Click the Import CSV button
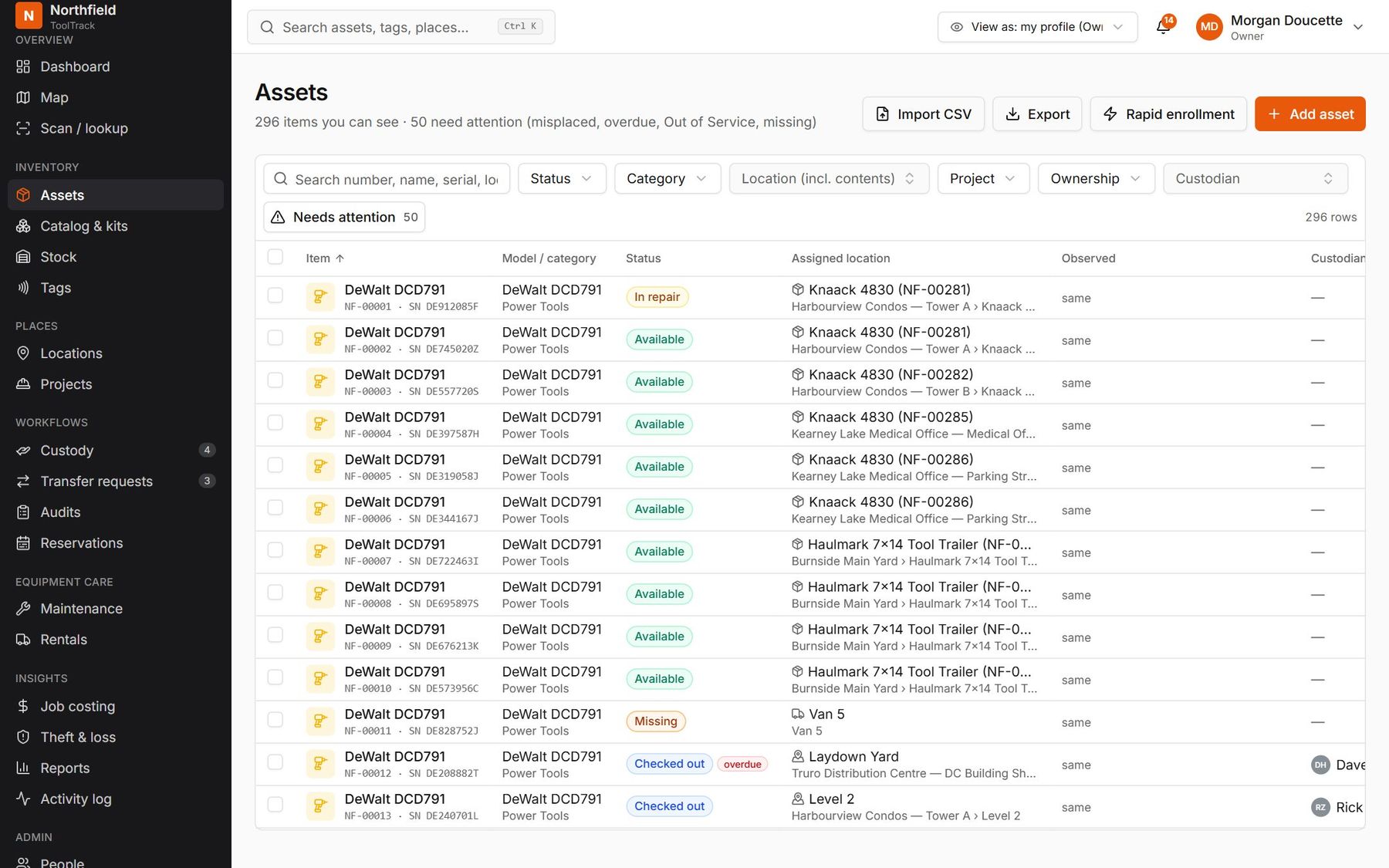 click(x=923, y=113)
